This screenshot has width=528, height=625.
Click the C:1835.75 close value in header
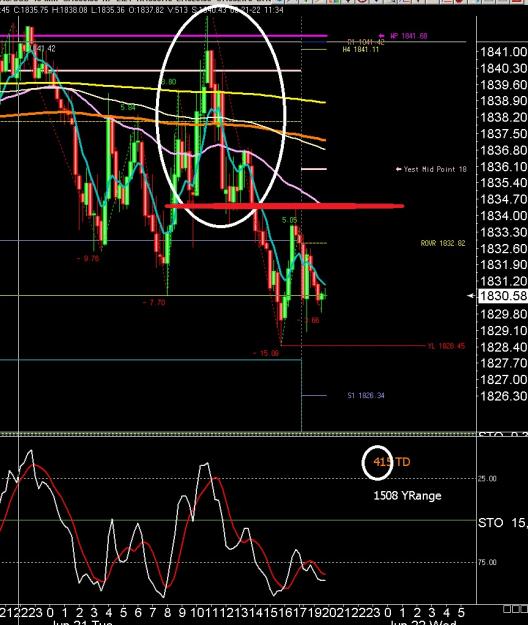point(31,10)
